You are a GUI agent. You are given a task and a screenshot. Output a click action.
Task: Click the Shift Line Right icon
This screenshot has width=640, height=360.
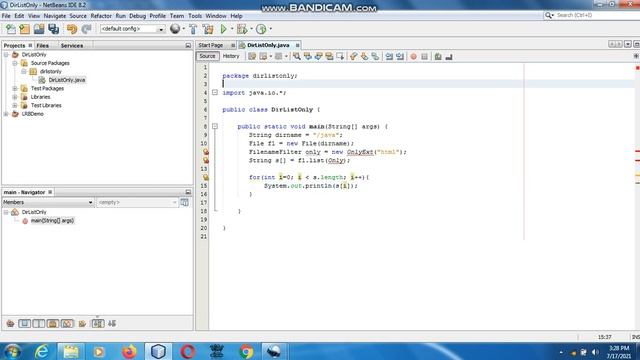(400, 57)
